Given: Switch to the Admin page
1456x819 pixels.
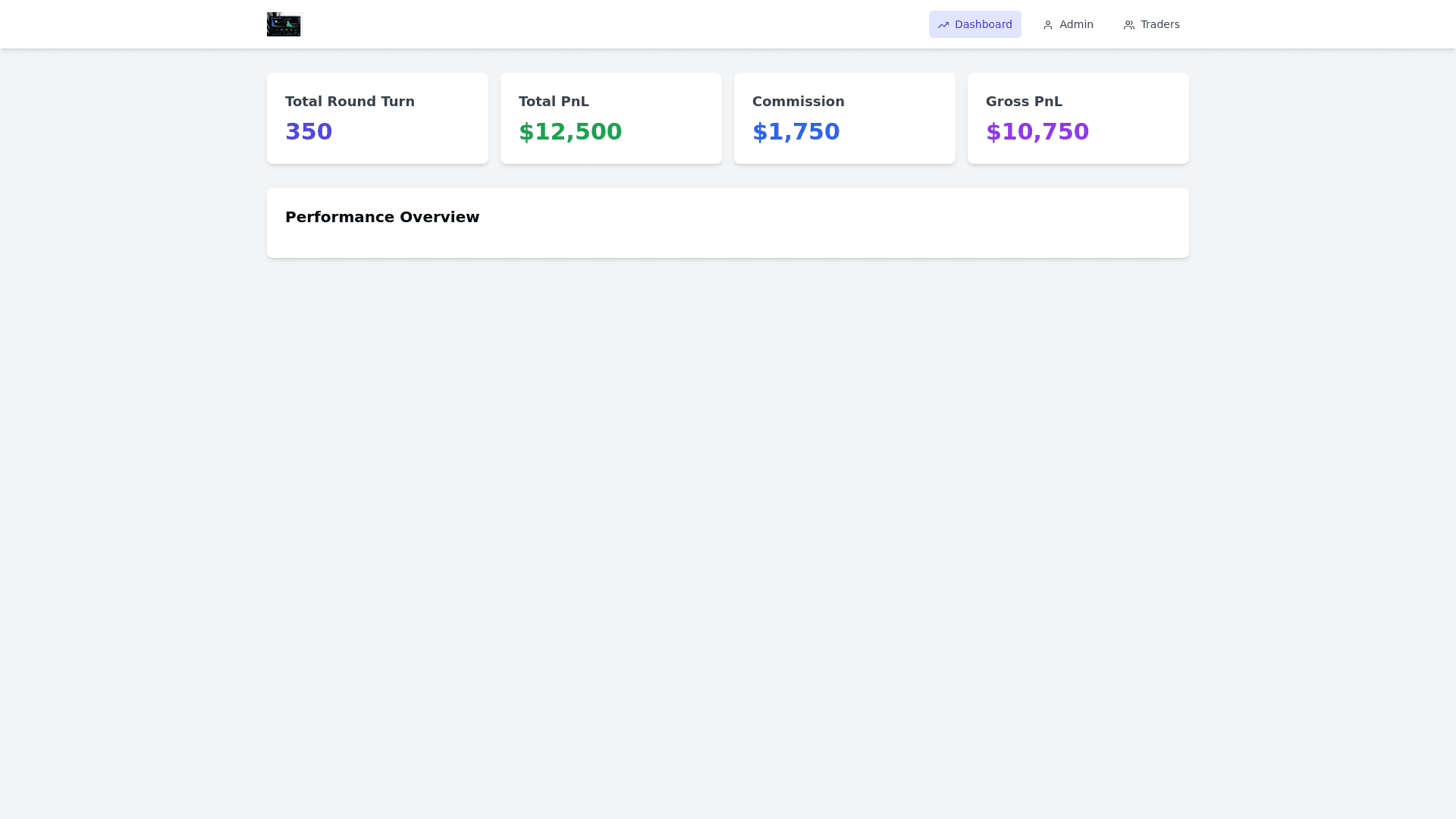Looking at the screenshot, I should tap(1068, 24).
